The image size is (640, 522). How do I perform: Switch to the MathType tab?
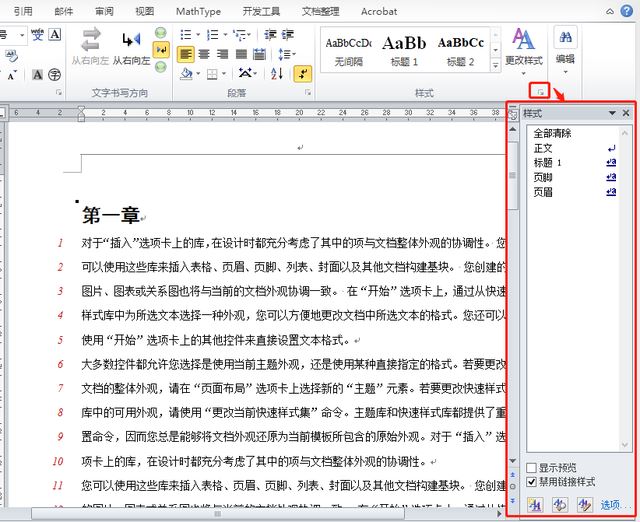[198, 11]
